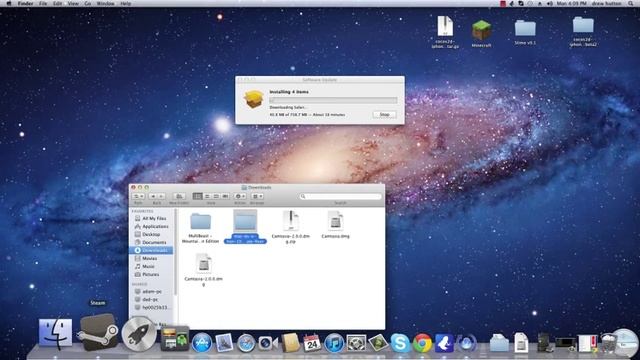Select the Slime v0.1 desktop folder
The height and width of the screenshot is (360, 640).
pos(525,31)
